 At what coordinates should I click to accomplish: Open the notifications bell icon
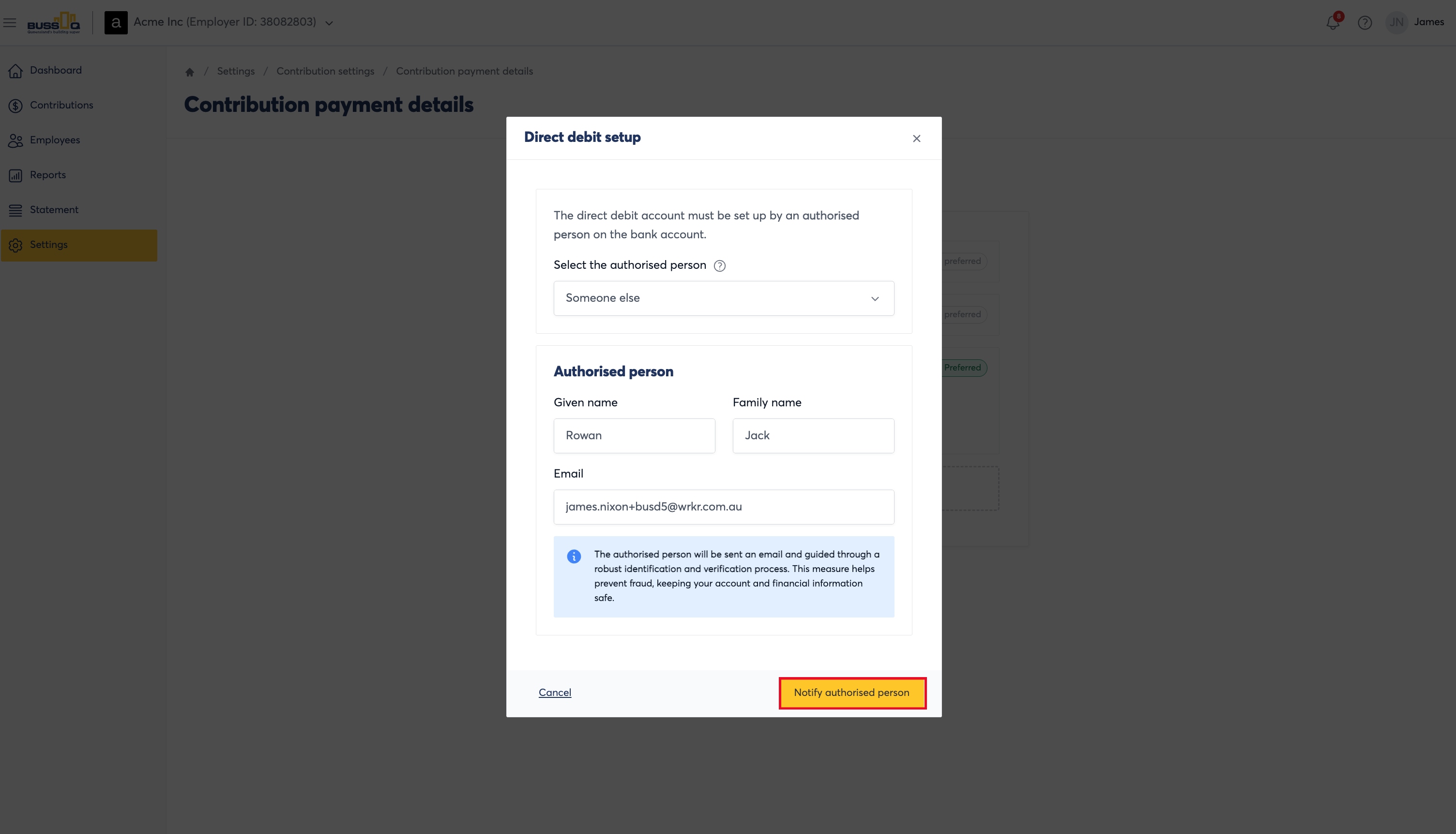coord(1333,22)
